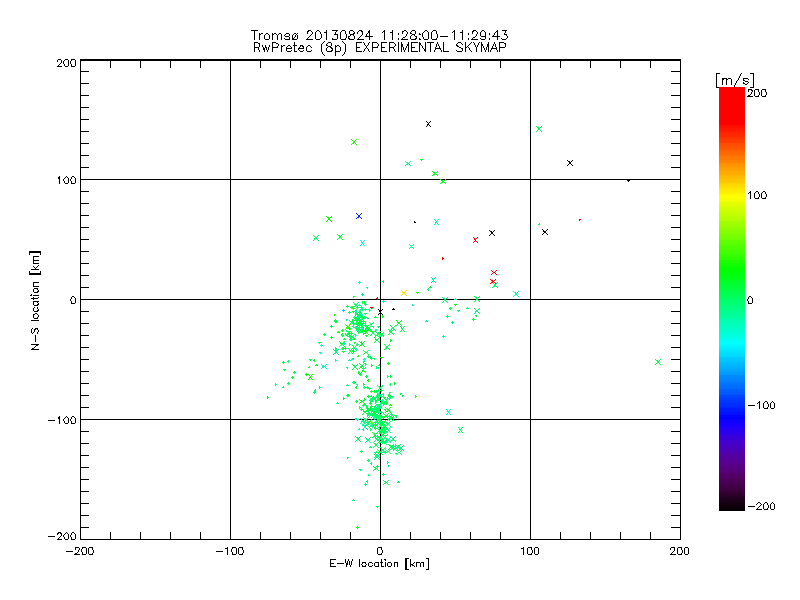Click the '-100' label on the E-W axis
Viewport: 800px width, 600px height.
[230, 551]
